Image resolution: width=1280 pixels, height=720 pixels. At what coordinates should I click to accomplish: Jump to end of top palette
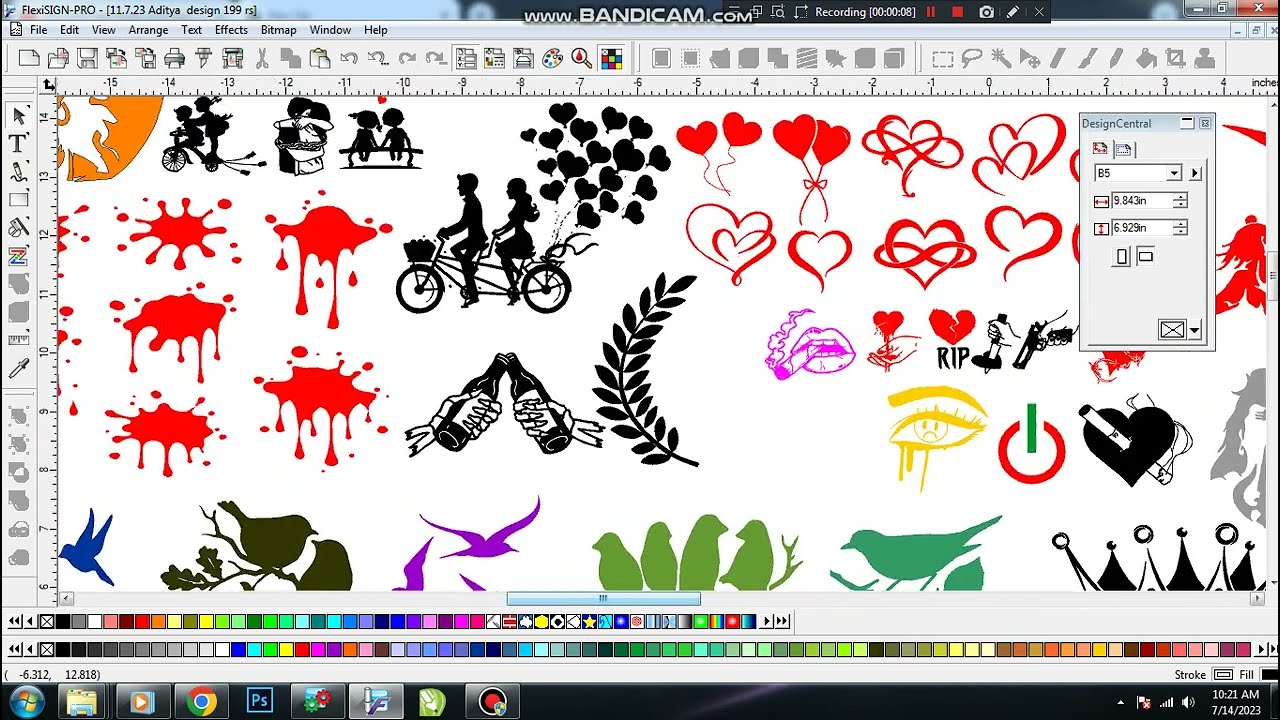click(781, 621)
